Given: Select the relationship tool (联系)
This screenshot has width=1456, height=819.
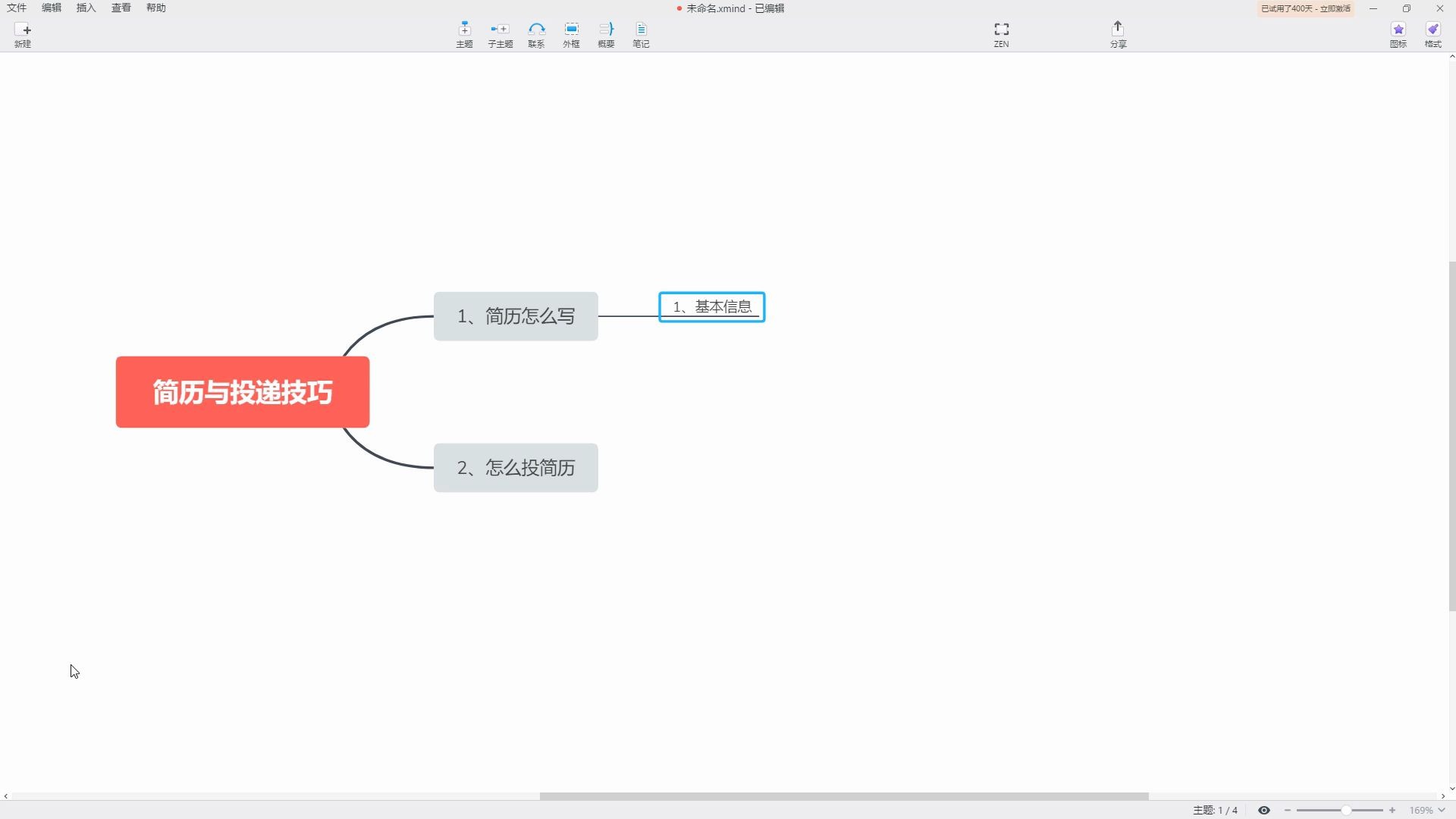Looking at the screenshot, I should pos(536,34).
